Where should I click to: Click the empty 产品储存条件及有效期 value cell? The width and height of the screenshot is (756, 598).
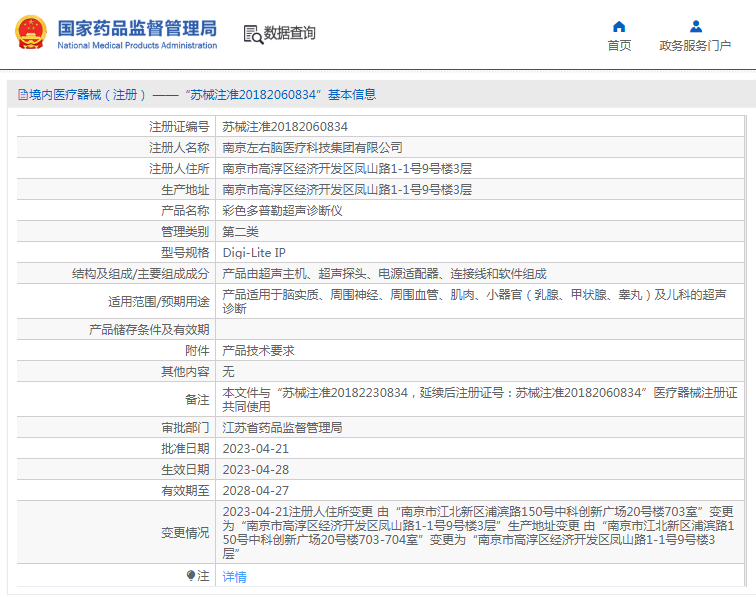point(480,329)
